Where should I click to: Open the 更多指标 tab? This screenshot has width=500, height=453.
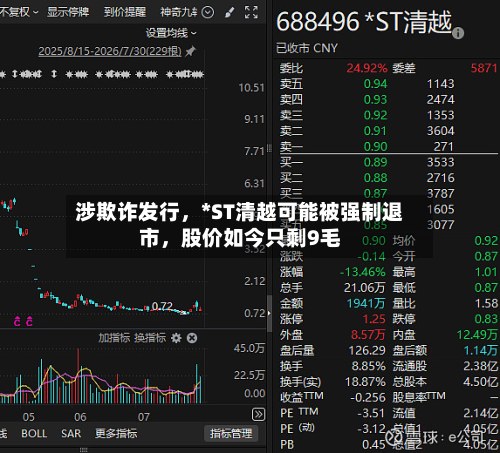click(116, 433)
